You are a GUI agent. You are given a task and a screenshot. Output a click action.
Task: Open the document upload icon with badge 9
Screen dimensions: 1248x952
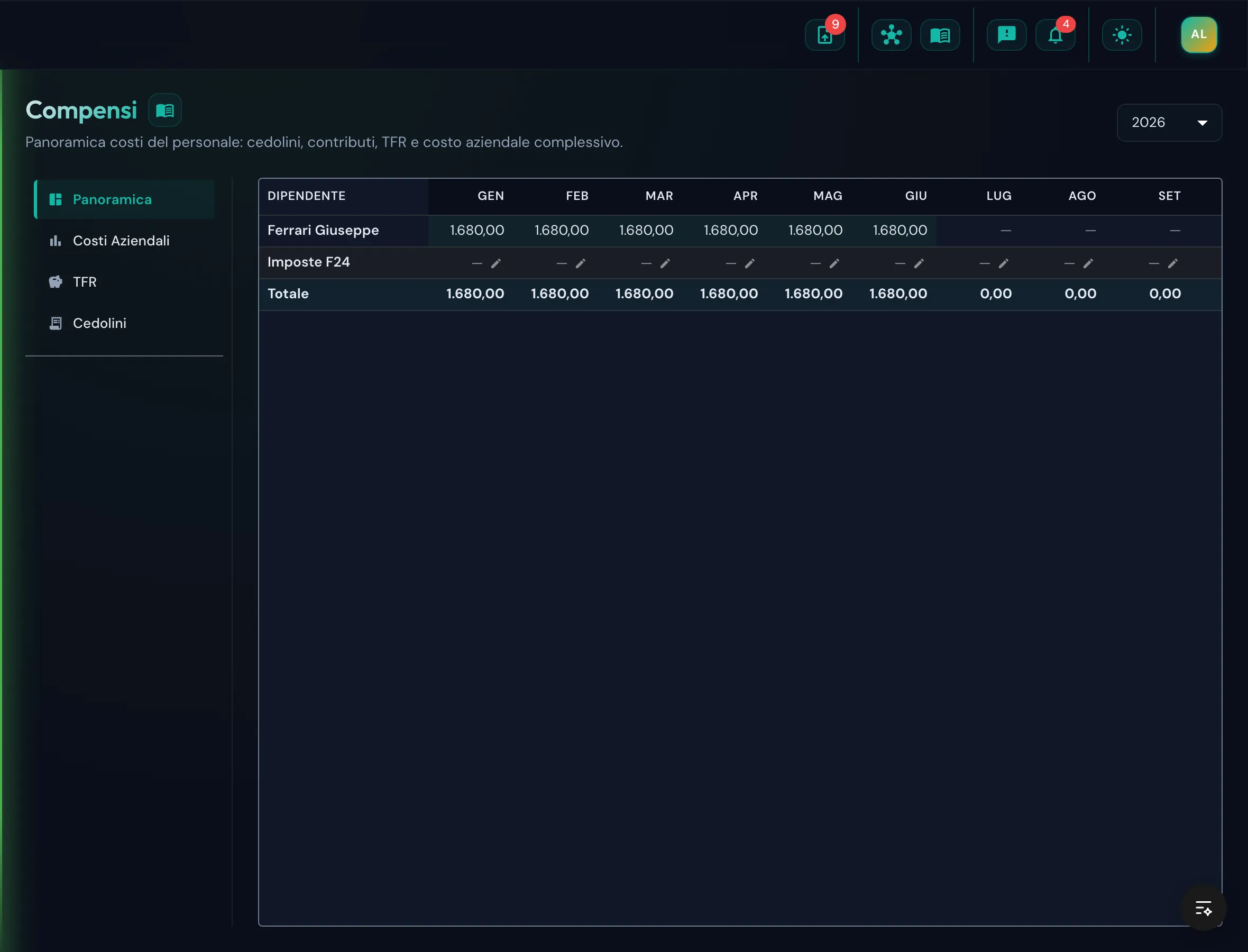coord(825,35)
